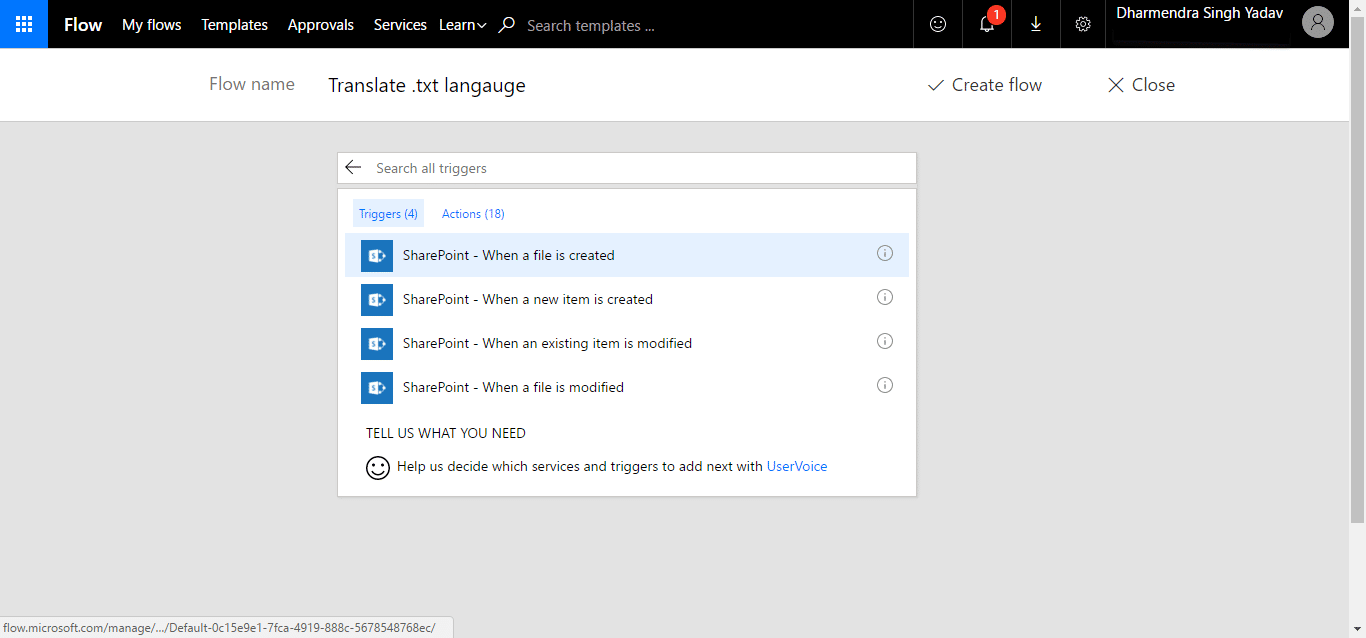Viewport: 1366px width, 638px height.
Task: Select SharePoint - When a new item is created
Action: pos(627,299)
